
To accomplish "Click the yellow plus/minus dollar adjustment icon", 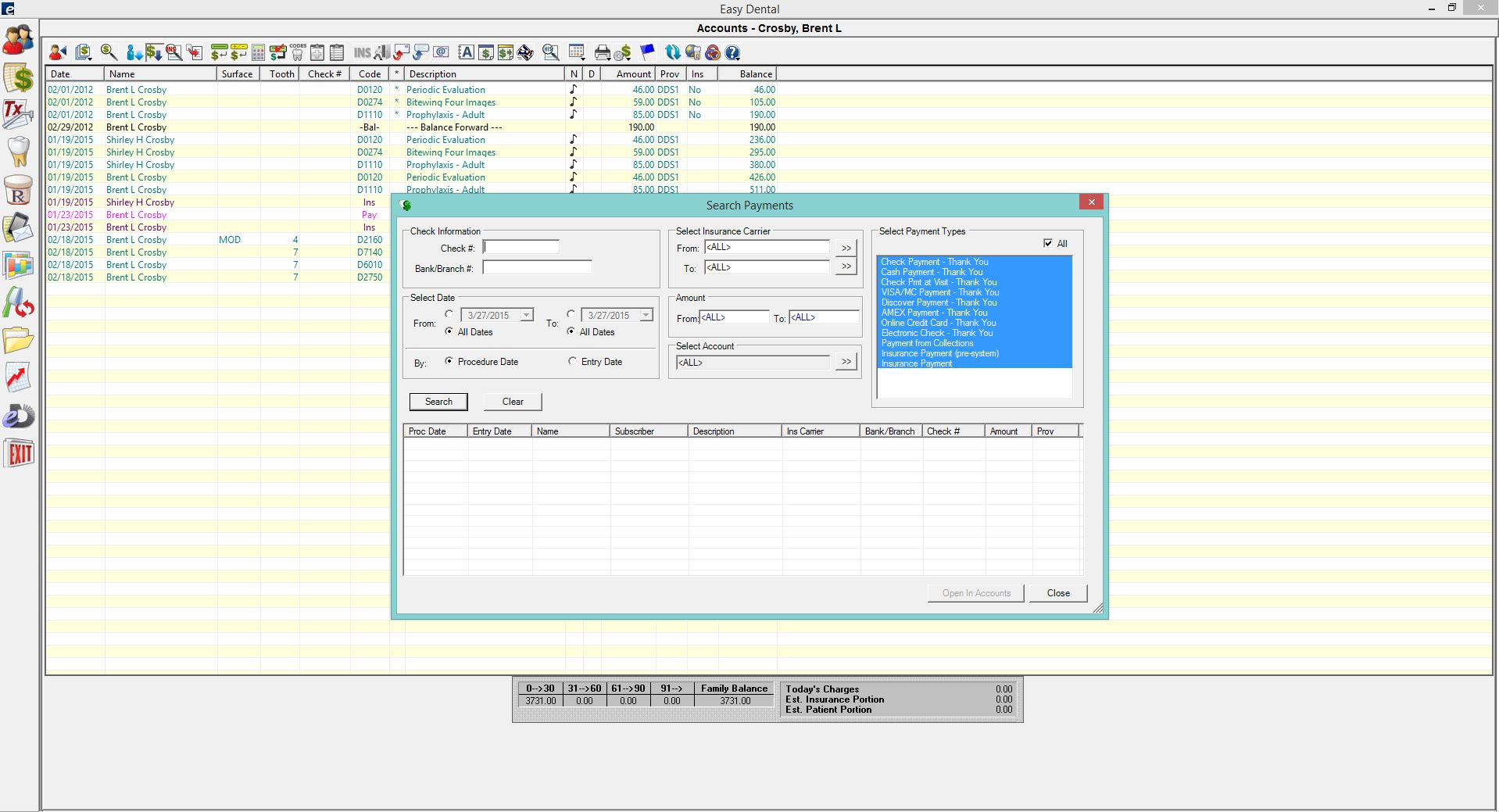I will click(238, 52).
